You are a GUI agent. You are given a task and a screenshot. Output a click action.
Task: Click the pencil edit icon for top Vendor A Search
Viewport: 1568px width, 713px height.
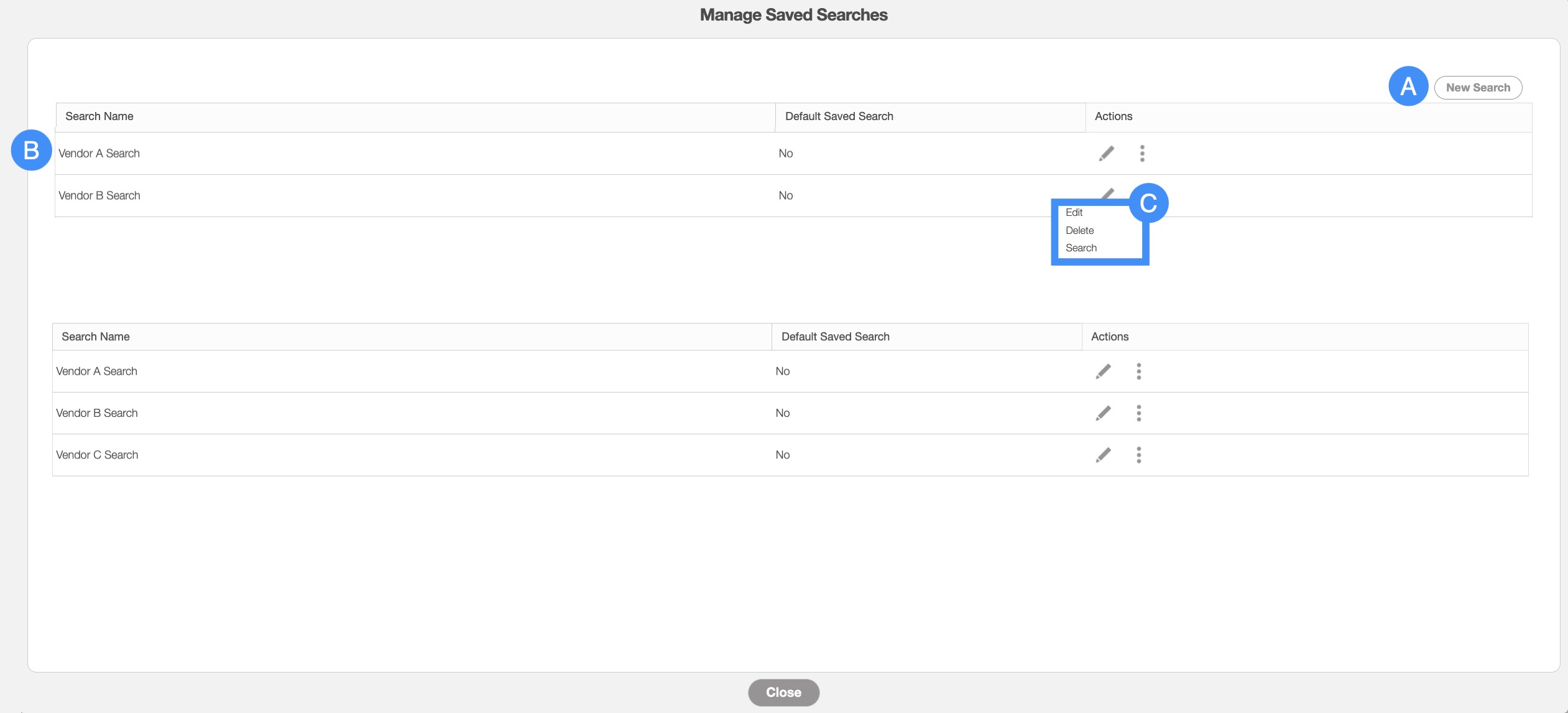(x=1106, y=153)
